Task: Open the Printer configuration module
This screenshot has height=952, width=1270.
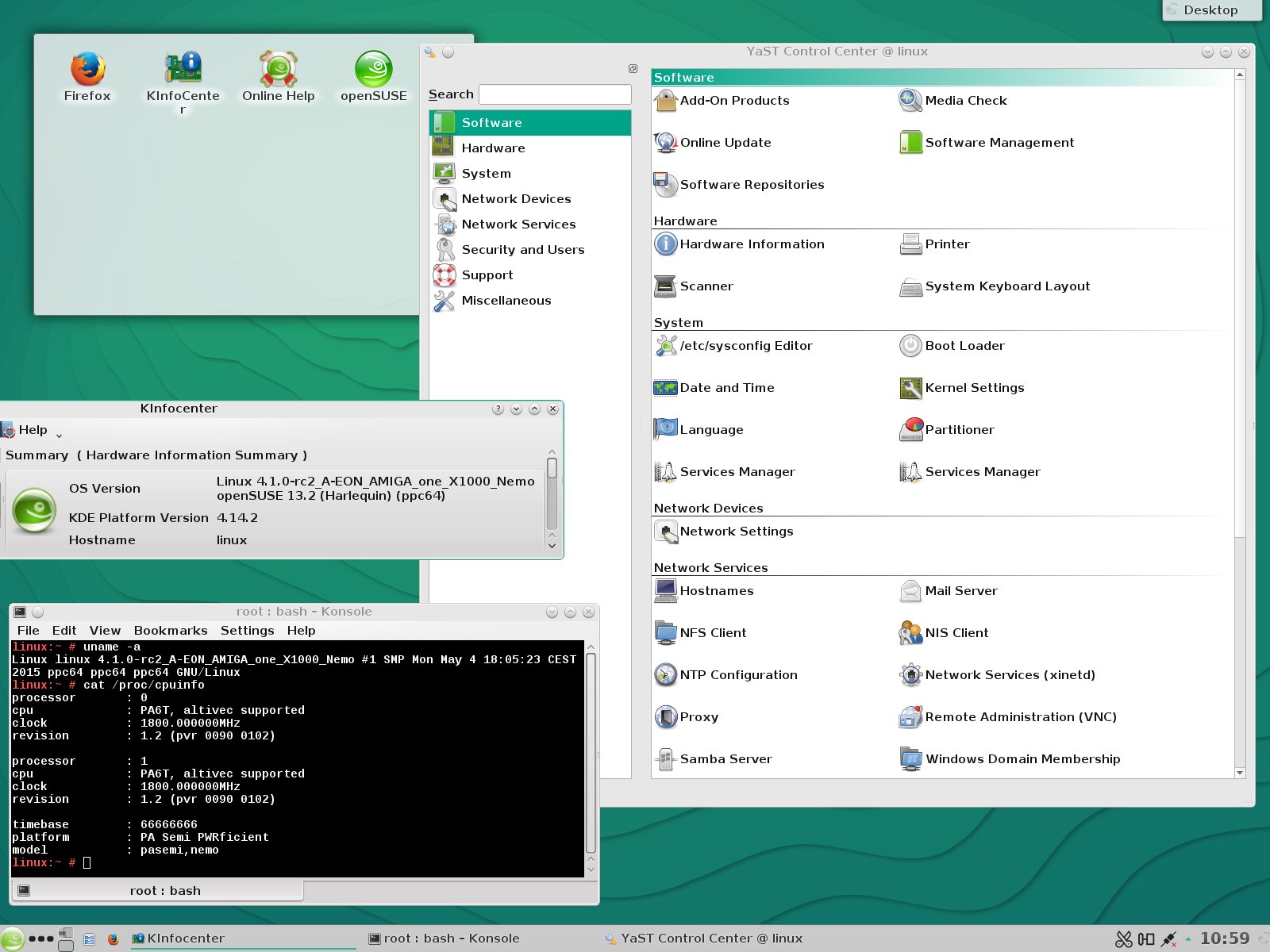Action: (946, 244)
